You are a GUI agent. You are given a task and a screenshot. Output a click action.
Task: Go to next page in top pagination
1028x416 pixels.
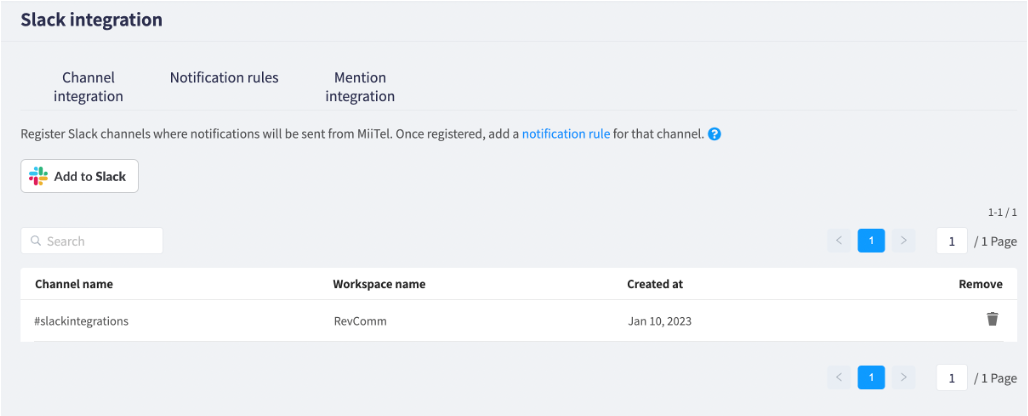pyautogui.click(x=903, y=240)
